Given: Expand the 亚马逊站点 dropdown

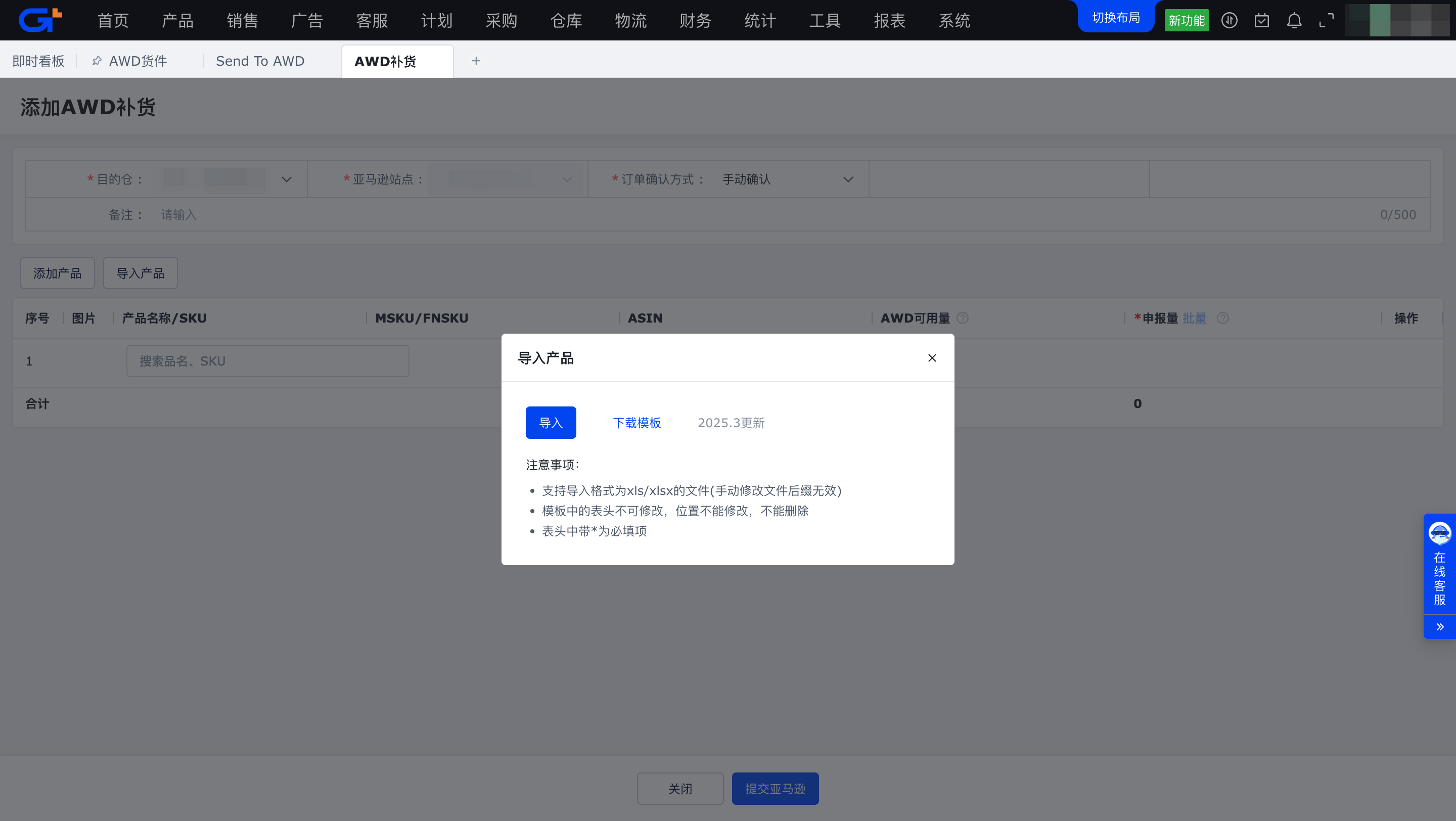Looking at the screenshot, I should (x=567, y=179).
